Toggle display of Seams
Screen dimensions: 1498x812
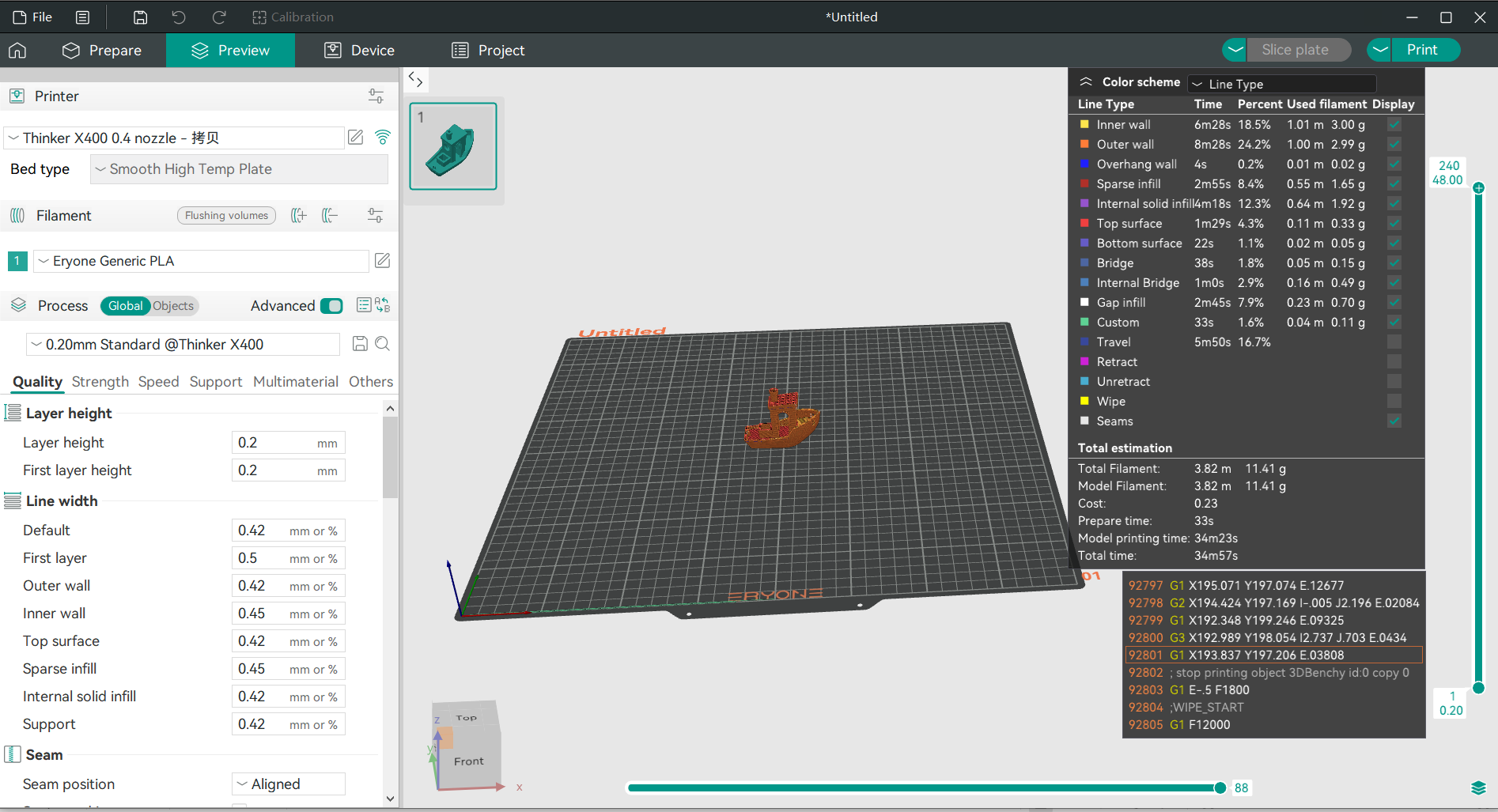coord(1394,421)
